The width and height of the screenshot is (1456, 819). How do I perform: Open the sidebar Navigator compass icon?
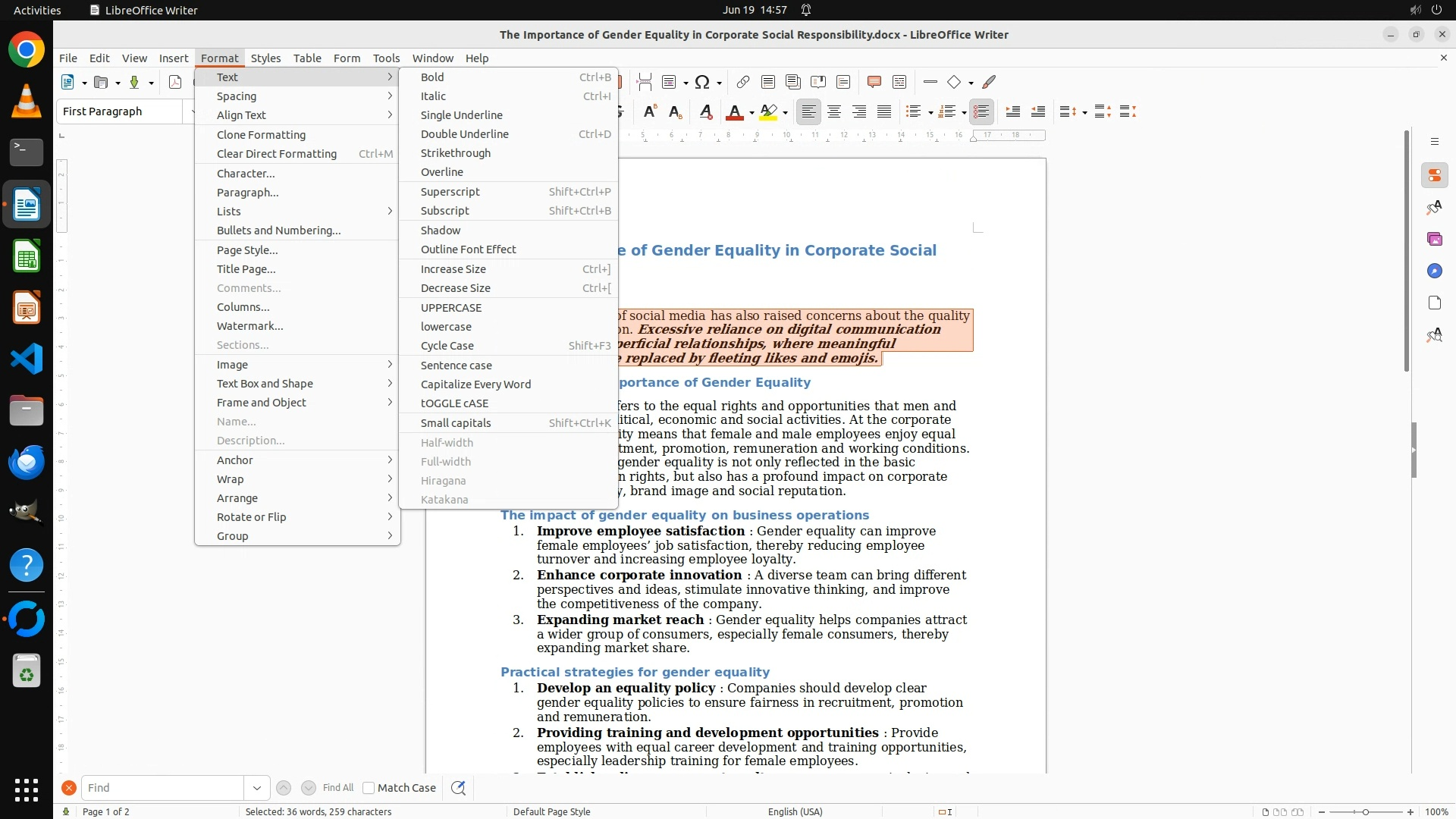point(1434,271)
